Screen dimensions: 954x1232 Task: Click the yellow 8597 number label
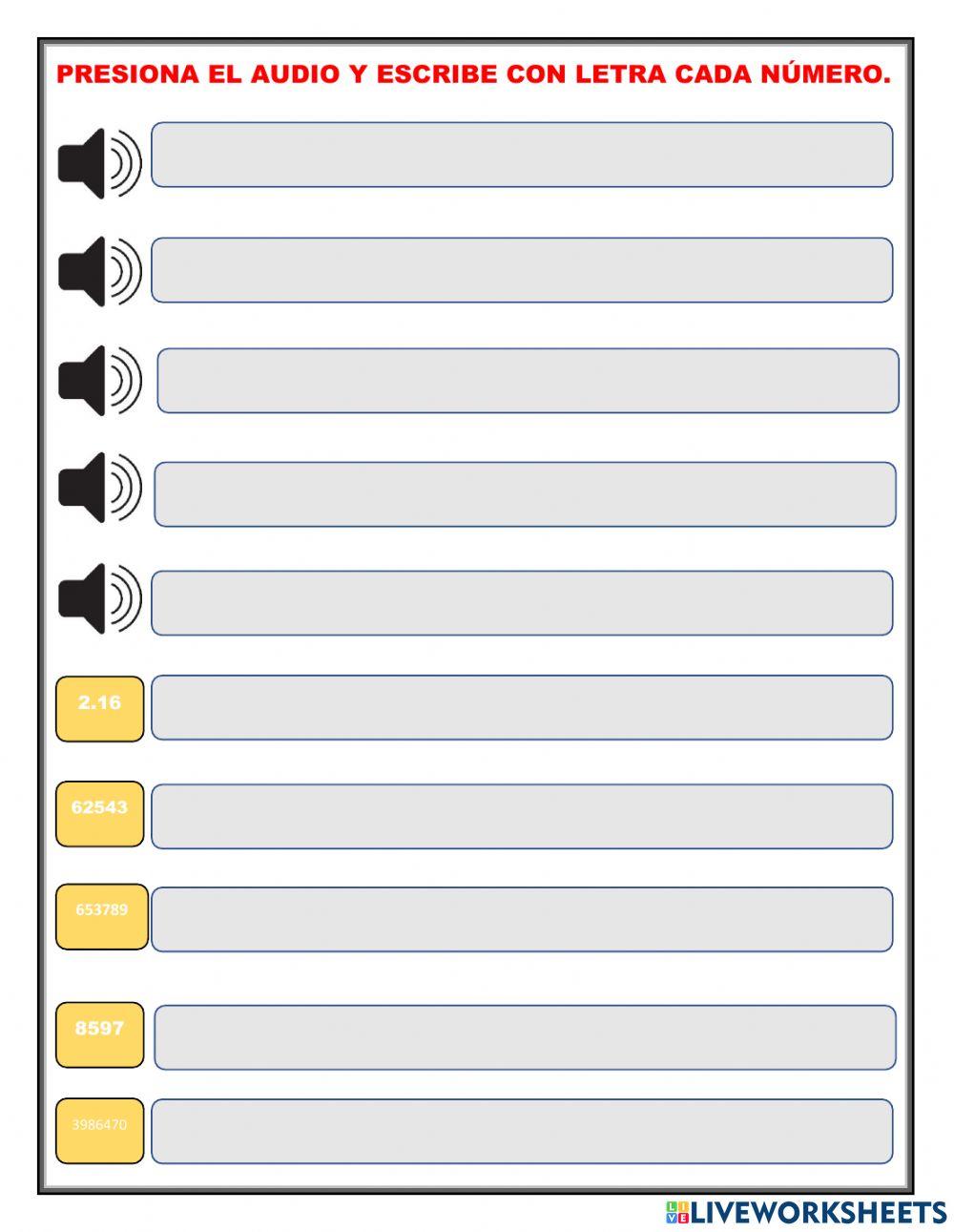coord(99,1034)
